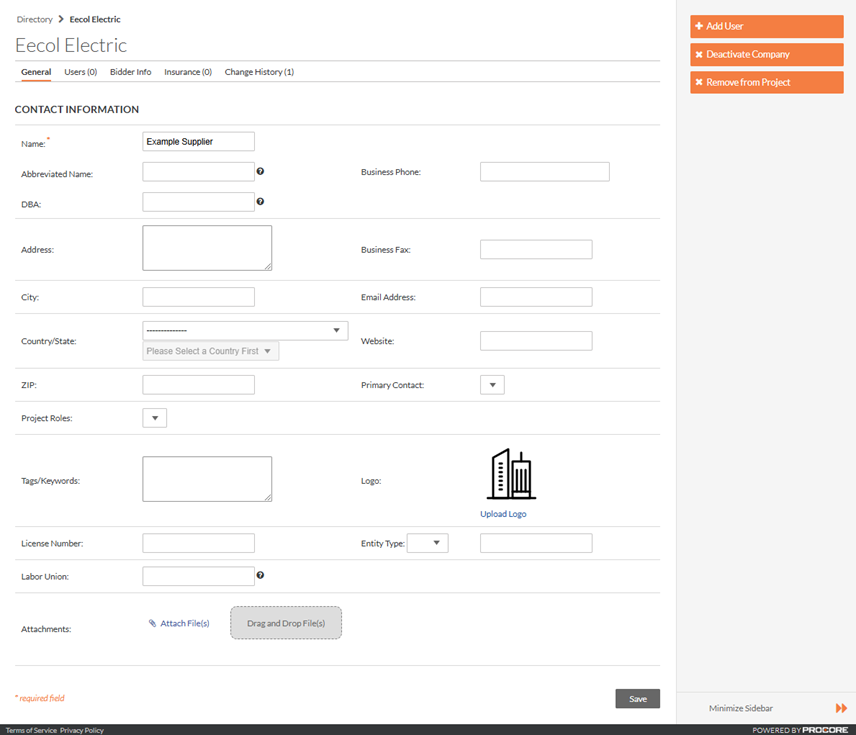856x735 pixels.
Task: Click the Minimize Sidebar text
Action: (741, 708)
